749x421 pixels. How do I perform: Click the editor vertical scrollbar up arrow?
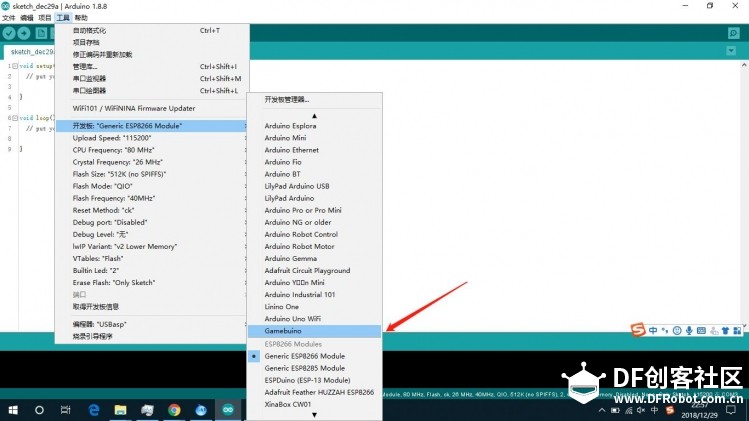pyautogui.click(x=744, y=65)
